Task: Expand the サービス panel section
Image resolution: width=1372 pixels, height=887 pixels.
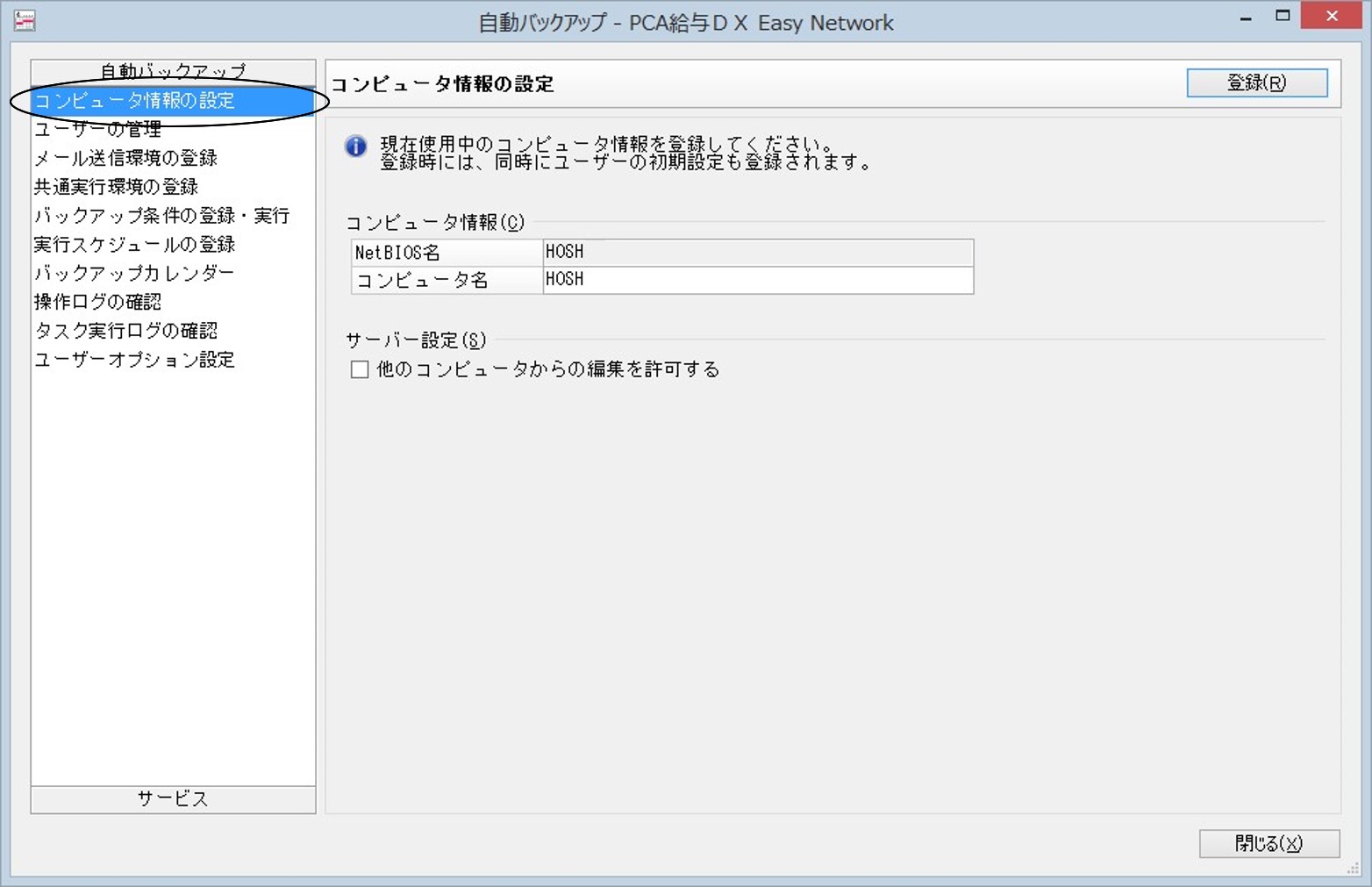Action: point(173,799)
